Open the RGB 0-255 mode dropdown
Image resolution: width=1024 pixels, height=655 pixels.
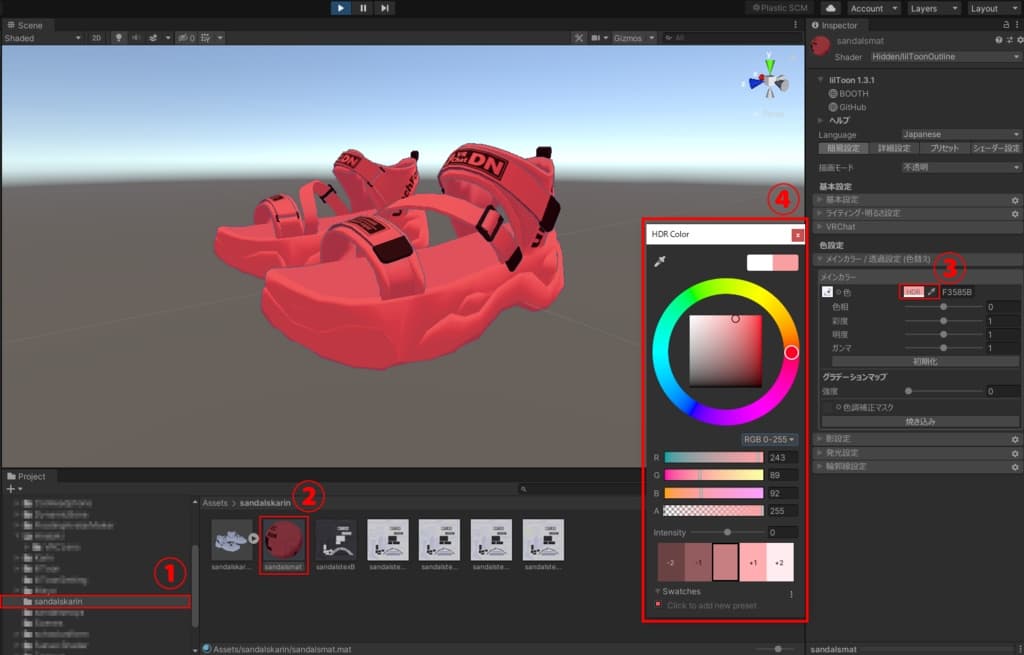(x=769, y=439)
